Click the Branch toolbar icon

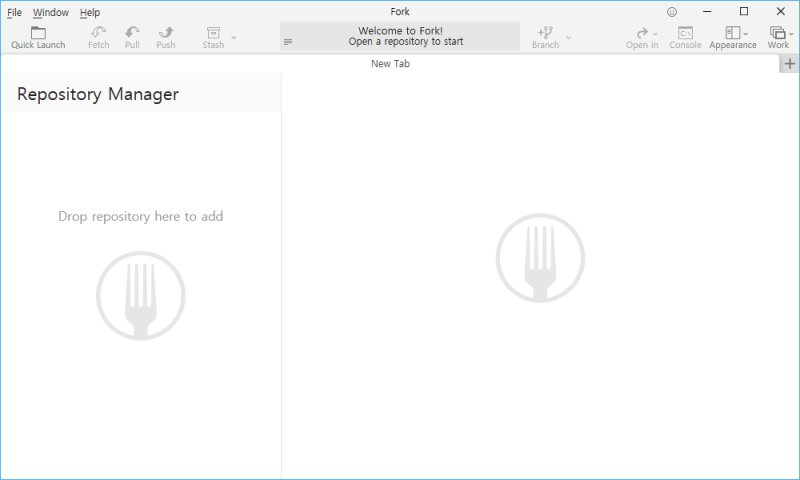(545, 33)
